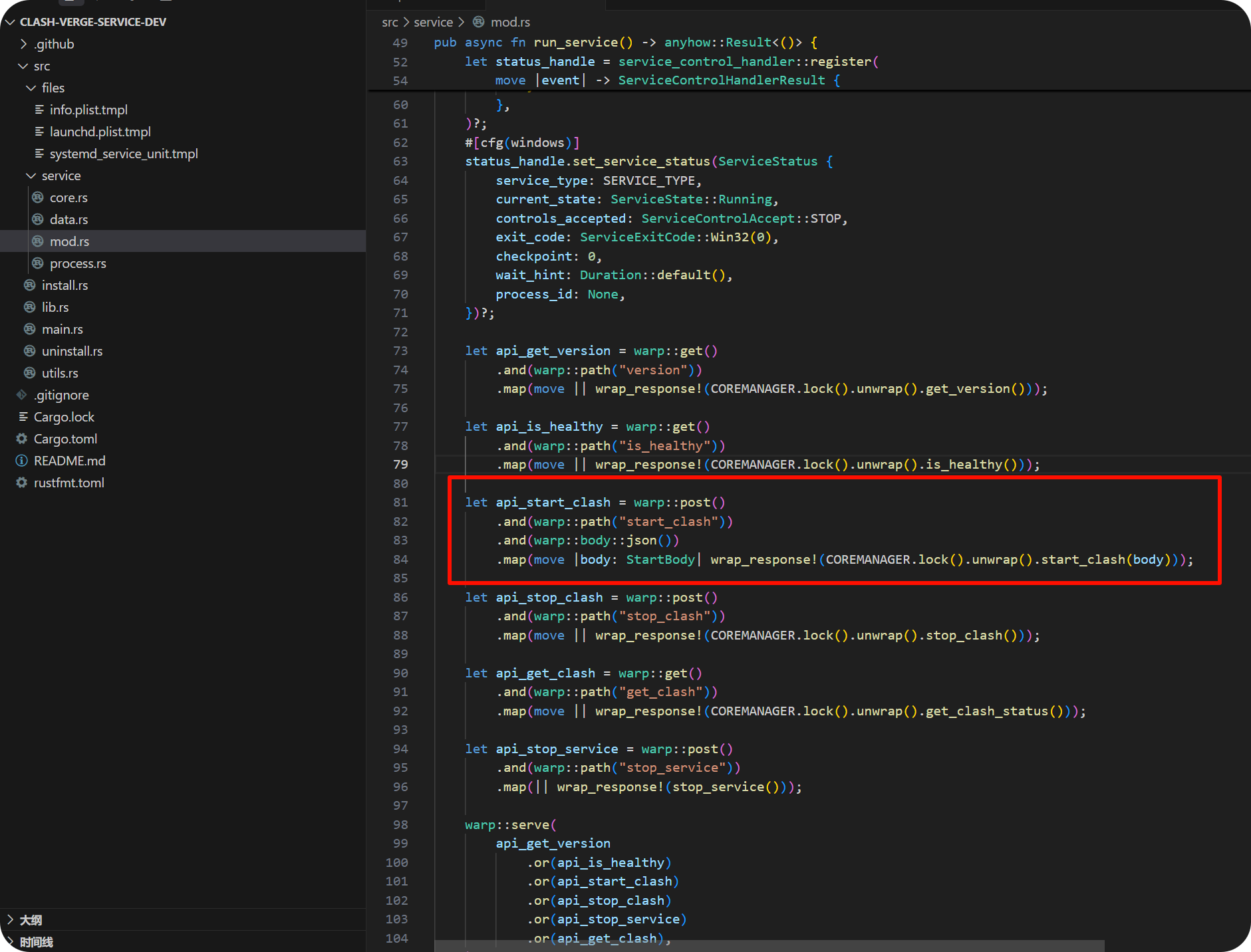Click the gear icon next to rustfmt.toml
Viewport: 1251px width, 952px height.
[22, 483]
